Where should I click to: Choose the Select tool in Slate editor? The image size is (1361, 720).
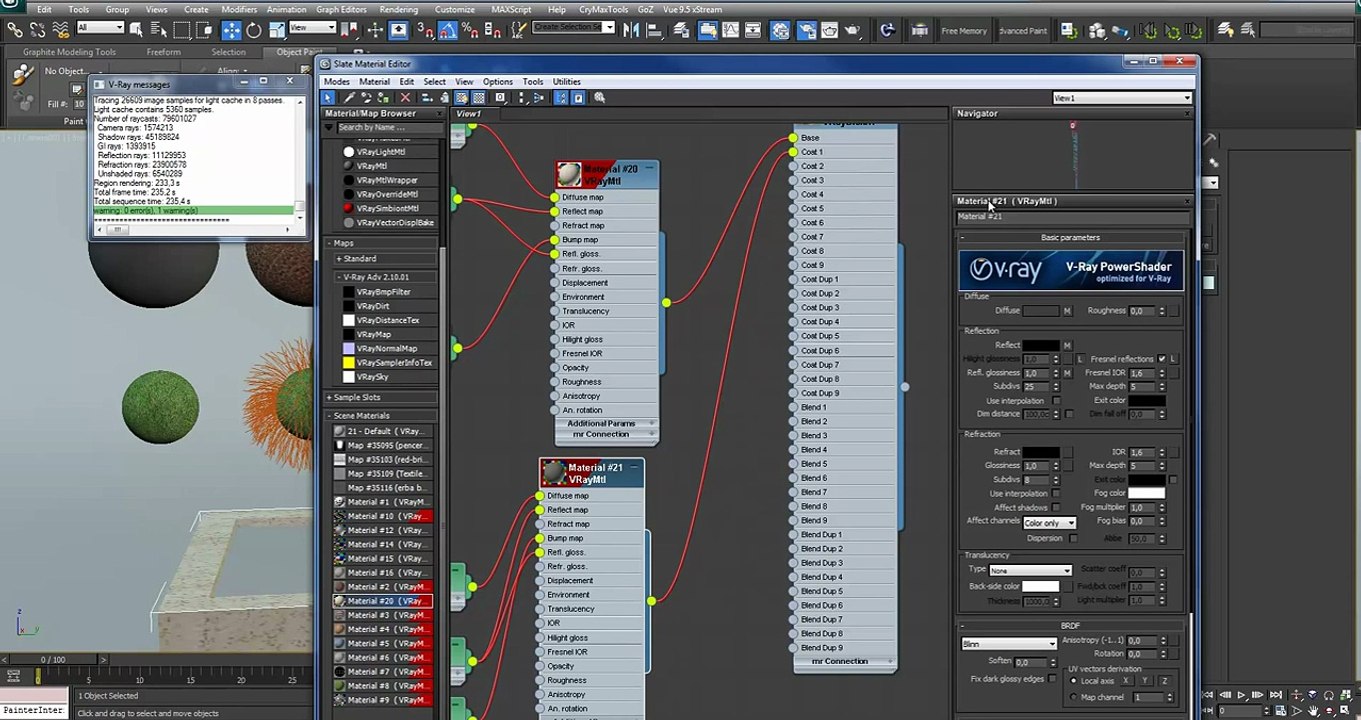coord(328,98)
